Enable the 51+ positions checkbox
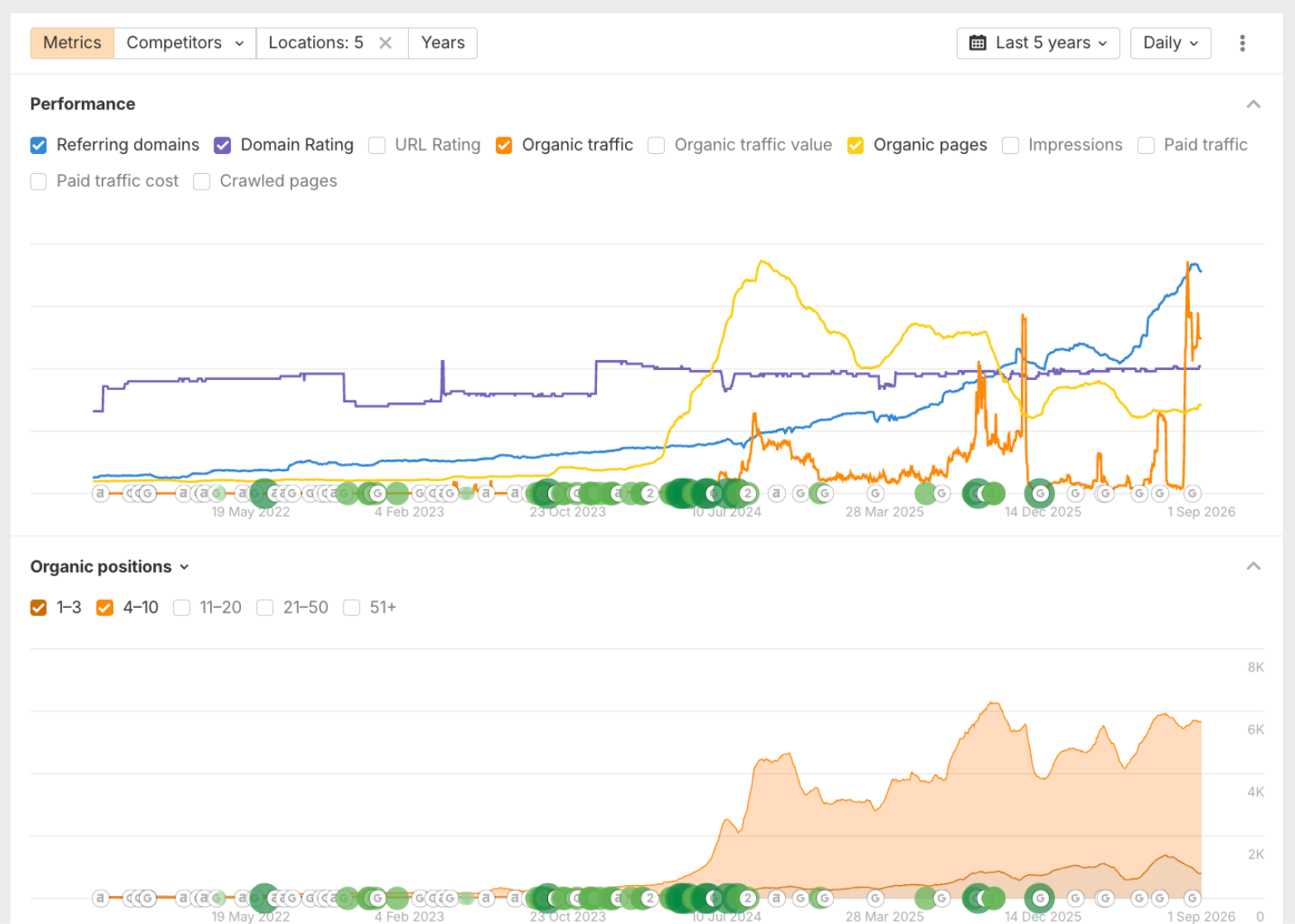The image size is (1295, 924). coord(352,608)
